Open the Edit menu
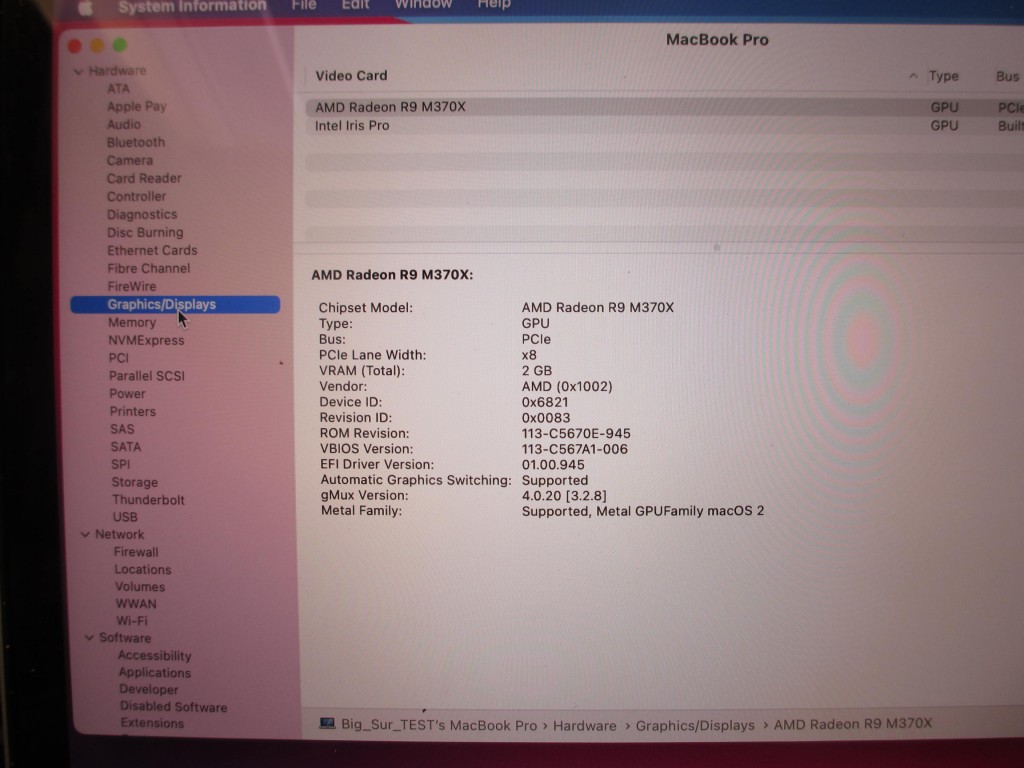The height and width of the screenshot is (768, 1024). [355, 5]
